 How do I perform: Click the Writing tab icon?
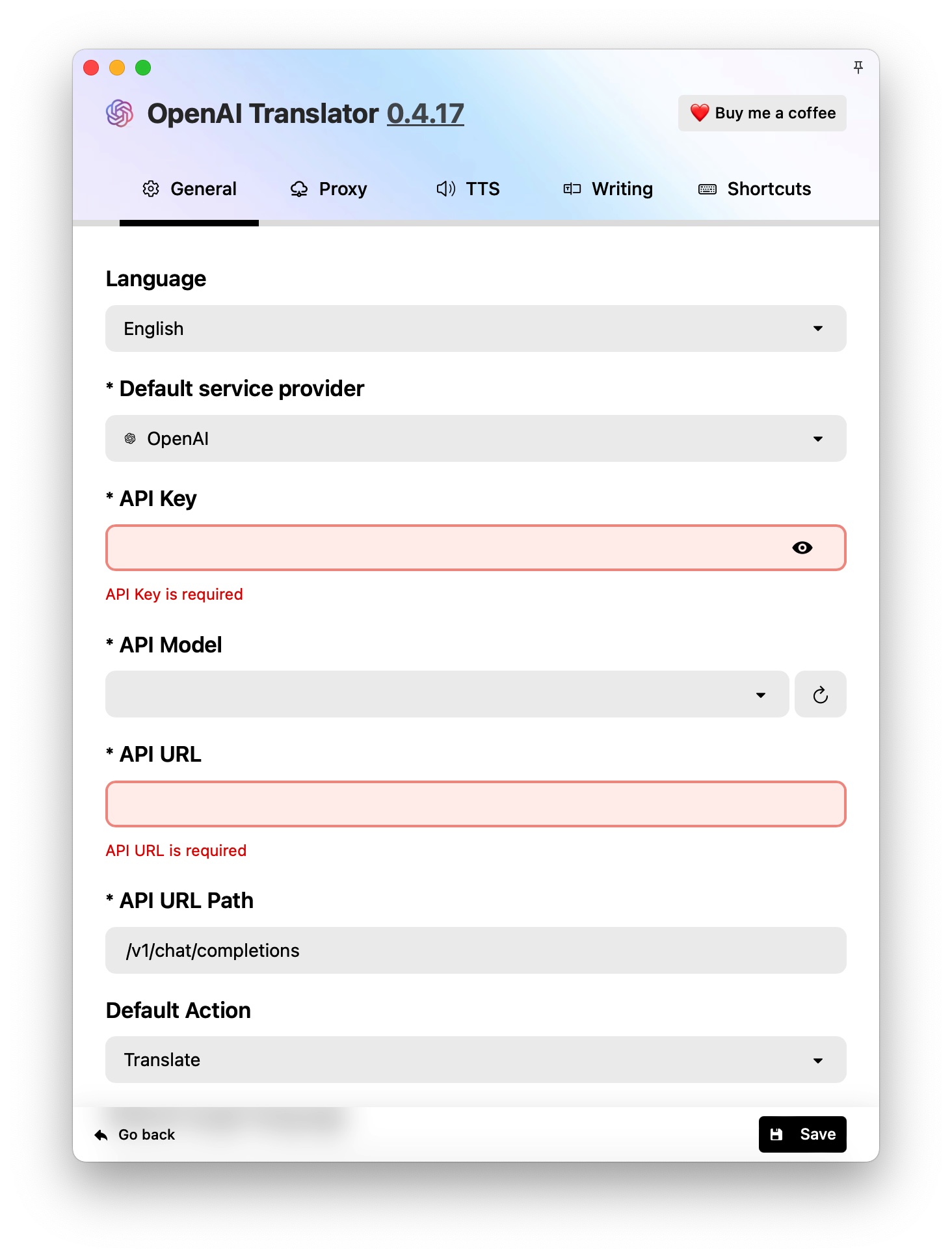click(572, 189)
